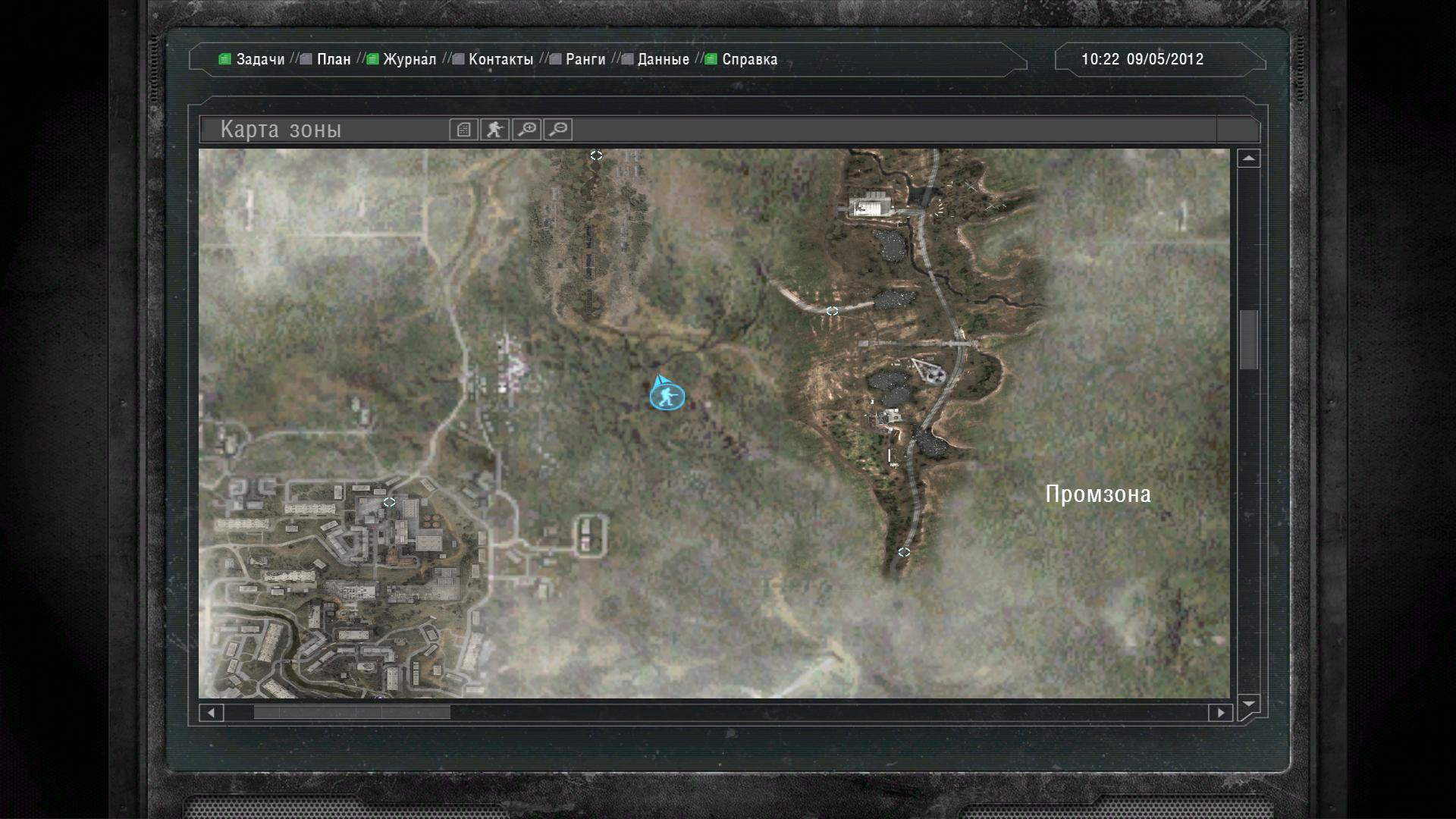Viewport: 1456px width, 819px height.
Task: Open the Контакты tab
Action: tap(500, 59)
